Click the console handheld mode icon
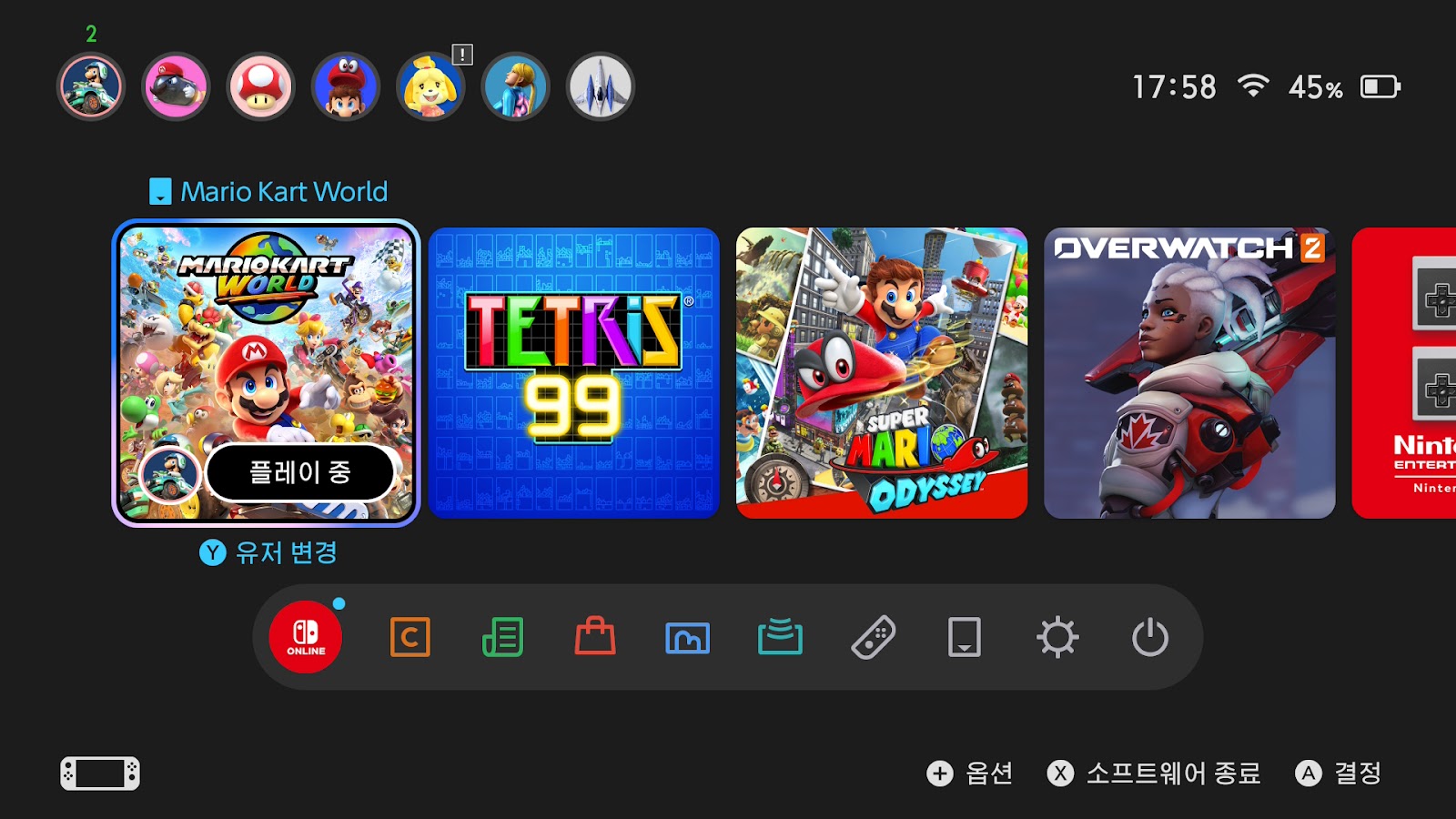 tap(100, 773)
